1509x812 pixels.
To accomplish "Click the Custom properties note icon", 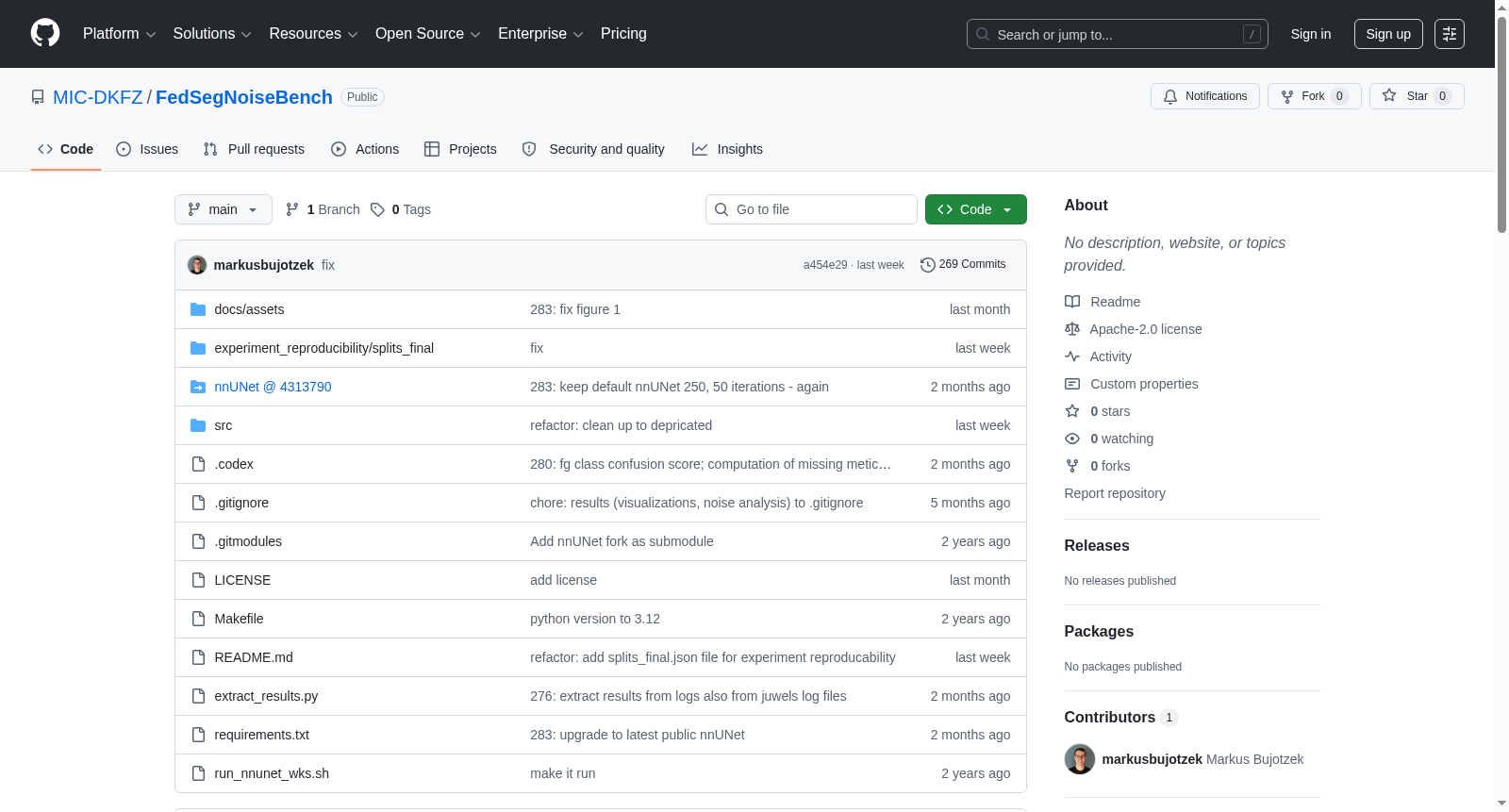I will tap(1072, 384).
